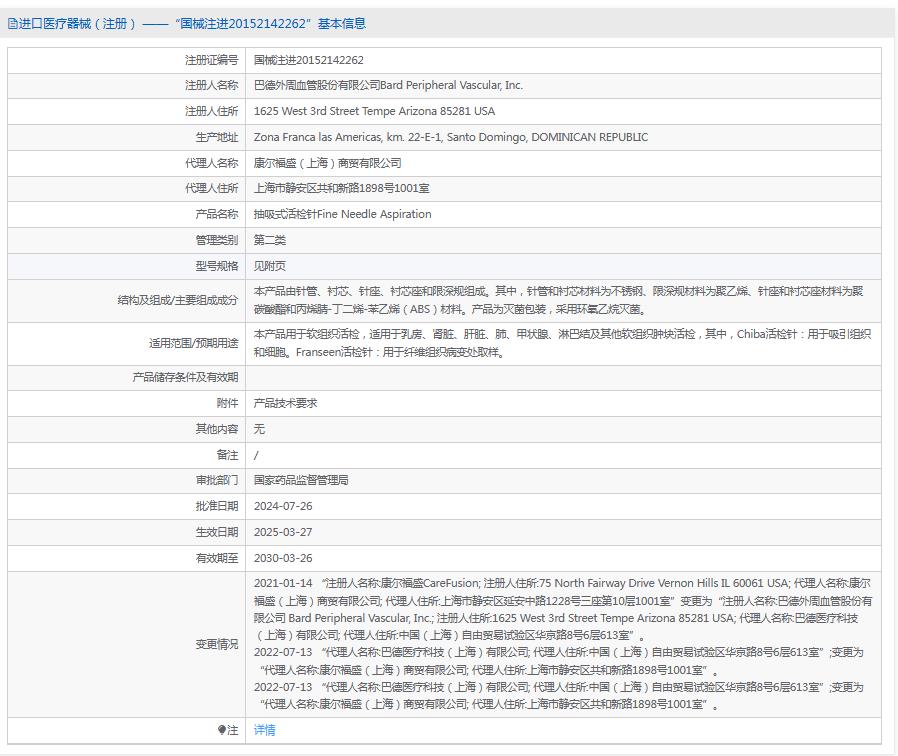Click the 管理类别 value 第二类
Image resolution: width=898 pixels, height=756 pixels.
[x=269, y=240]
